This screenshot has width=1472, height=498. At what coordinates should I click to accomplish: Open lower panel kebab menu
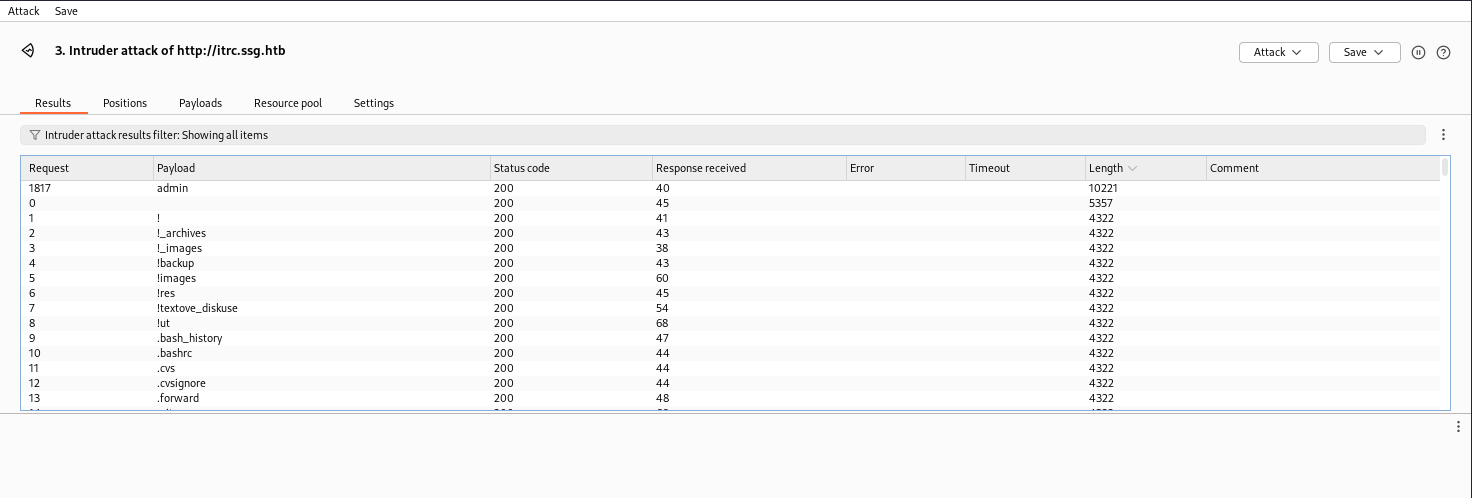(x=1458, y=427)
